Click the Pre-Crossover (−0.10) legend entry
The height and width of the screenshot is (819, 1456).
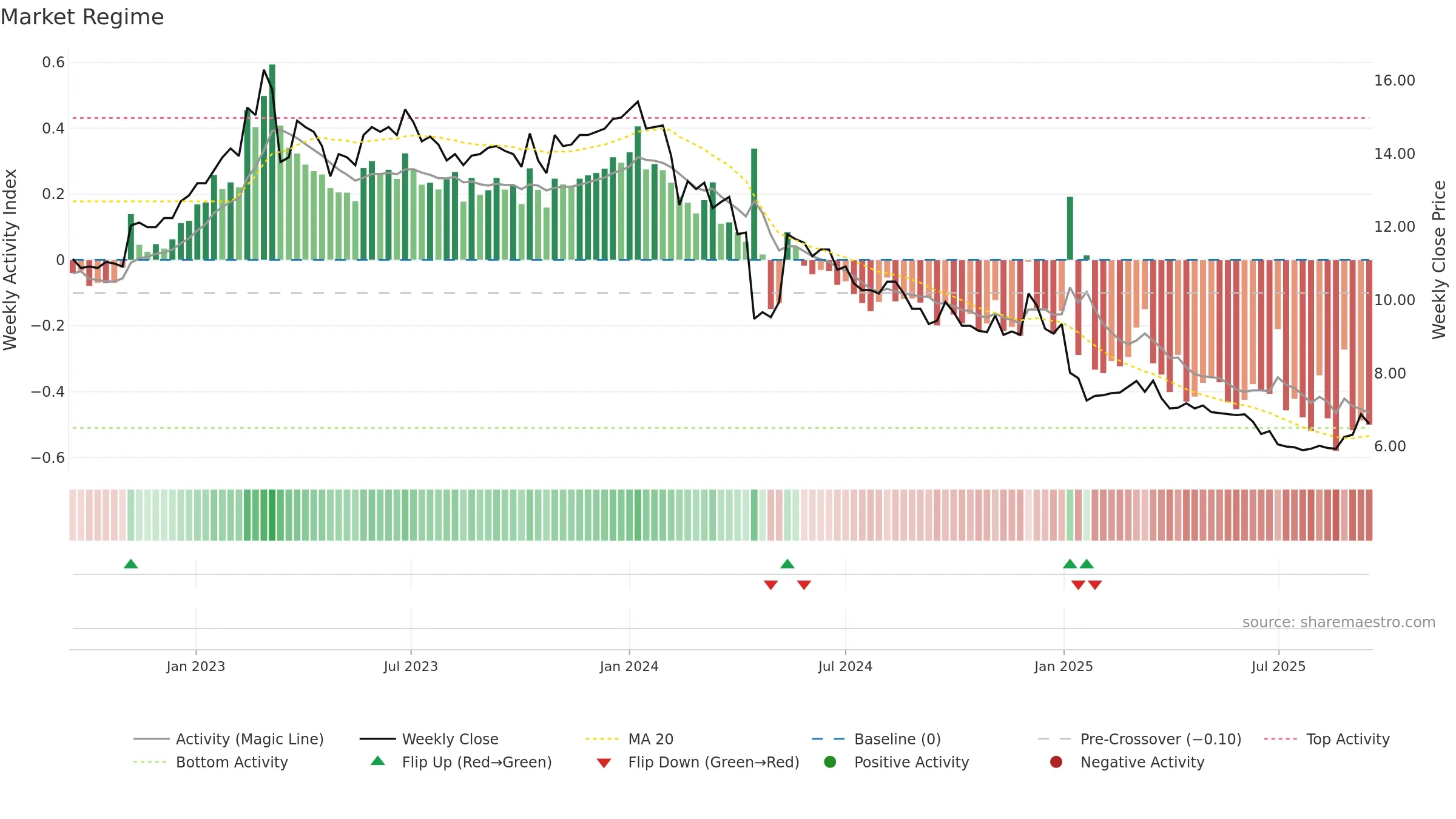(x=1140, y=739)
